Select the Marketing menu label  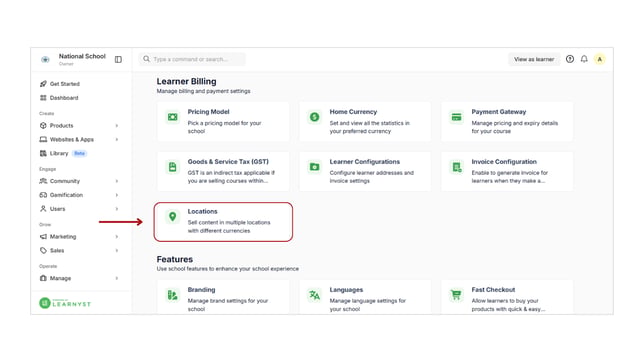point(63,236)
